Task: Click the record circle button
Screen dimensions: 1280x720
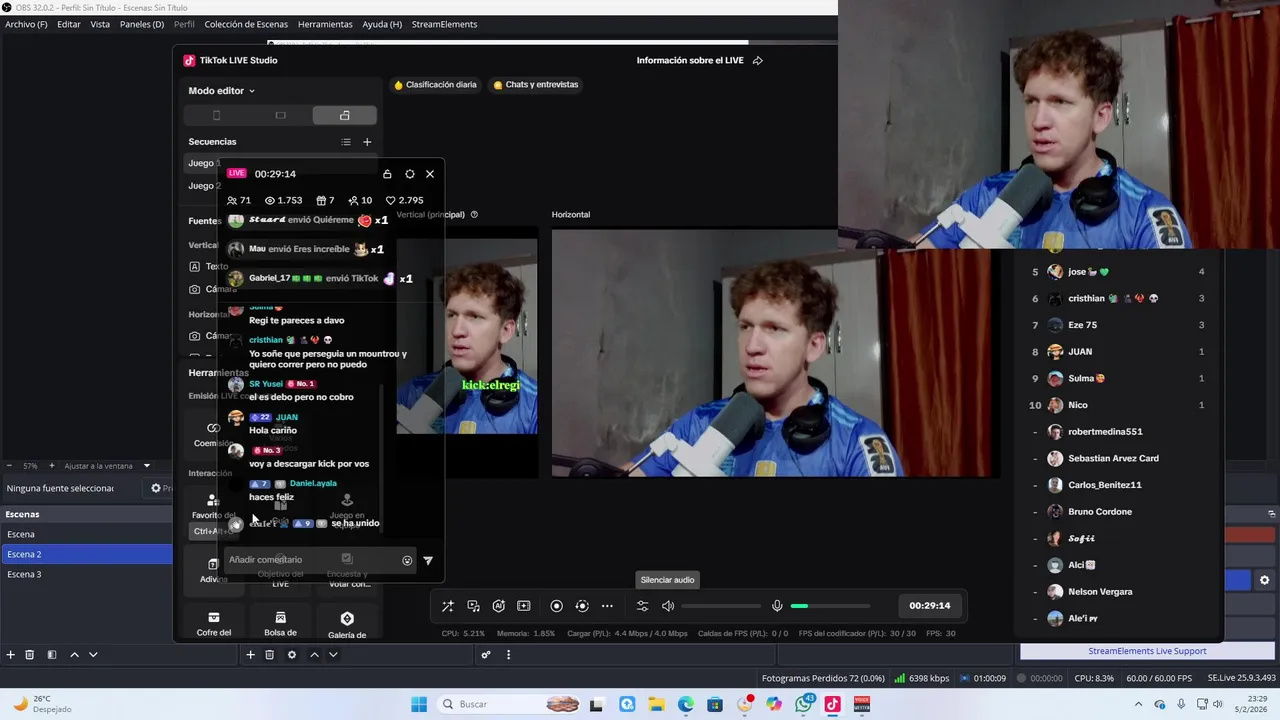Action: [x=557, y=606]
